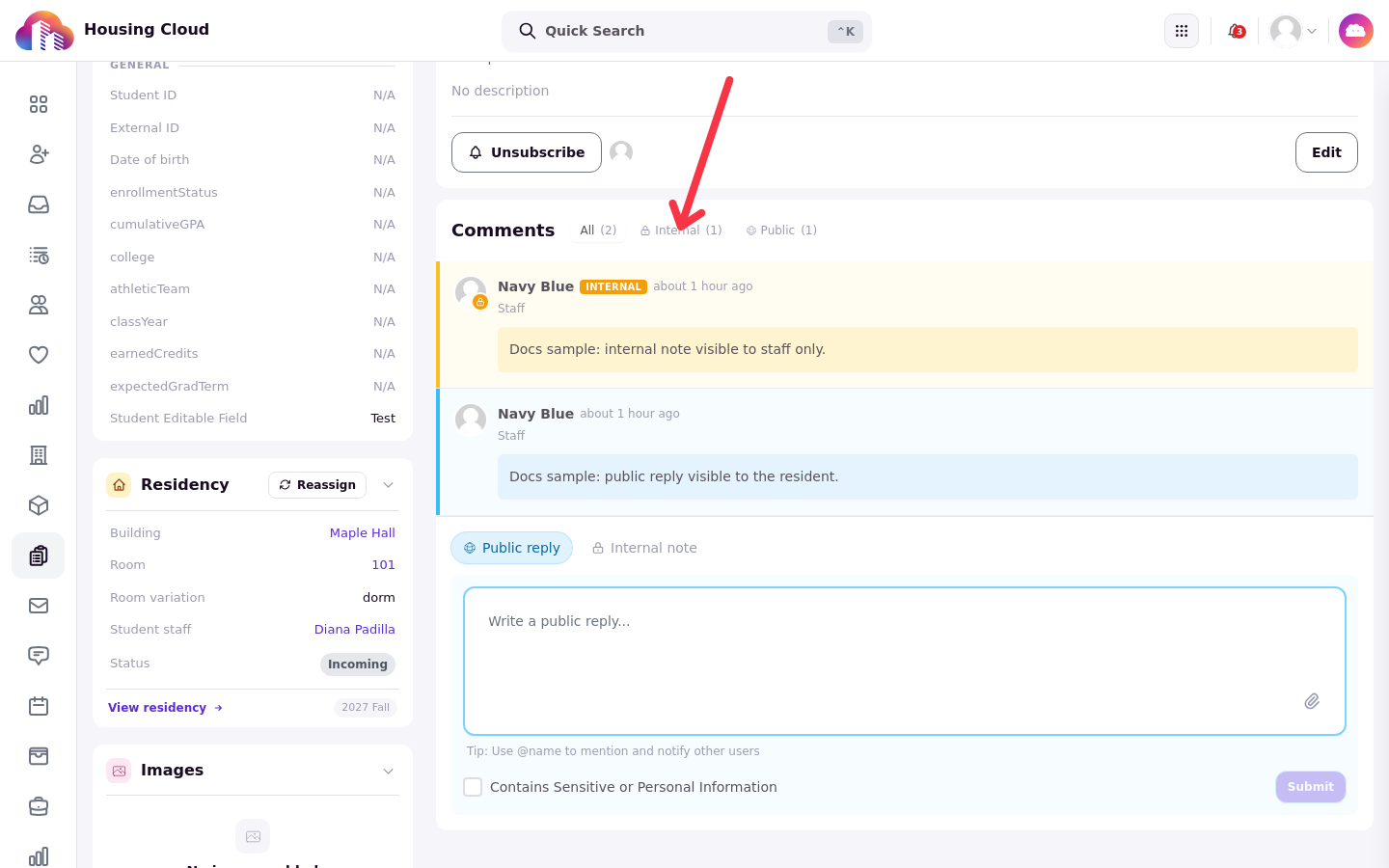Open notifications bell with badge
Image resolution: width=1389 pixels, height=868 pixels.
1236,31
